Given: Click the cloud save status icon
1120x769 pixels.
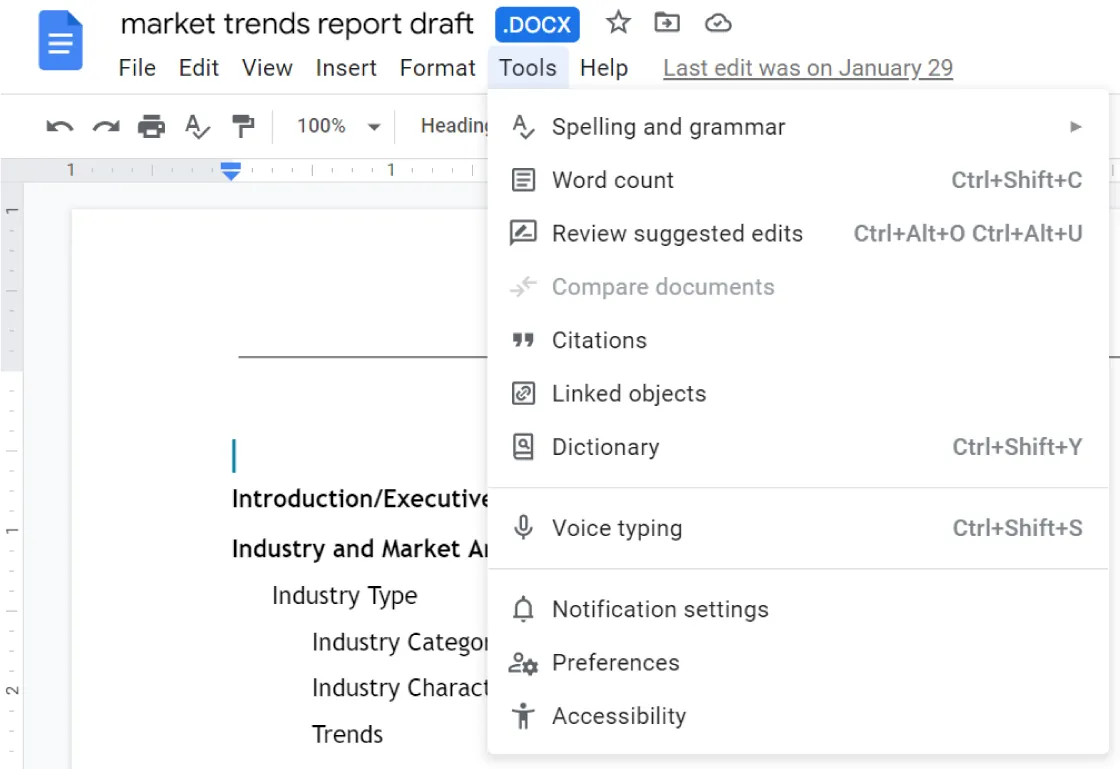Looking at the screenshot, I should [x=717, y=24].
